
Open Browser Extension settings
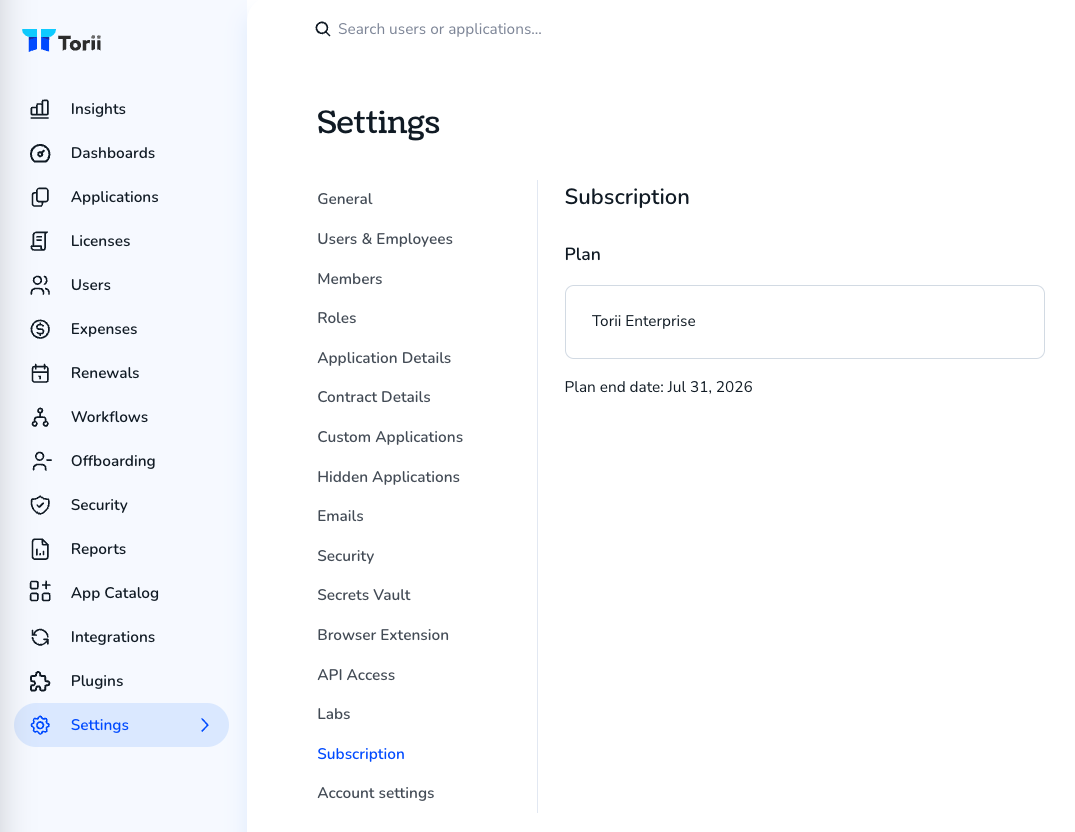383,635
